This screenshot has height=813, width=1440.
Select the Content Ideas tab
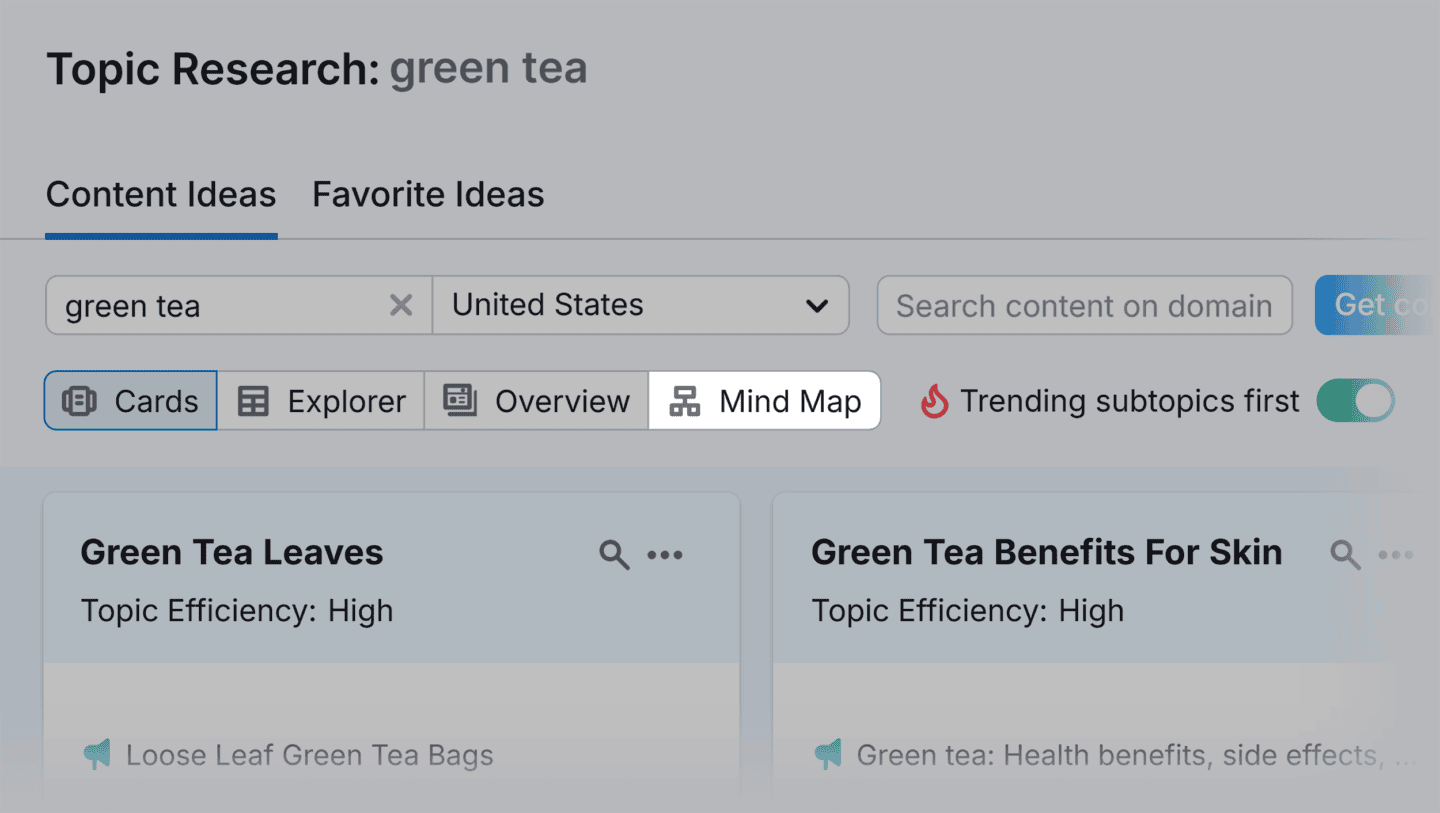pyautogui.click(x=160, y=194)
